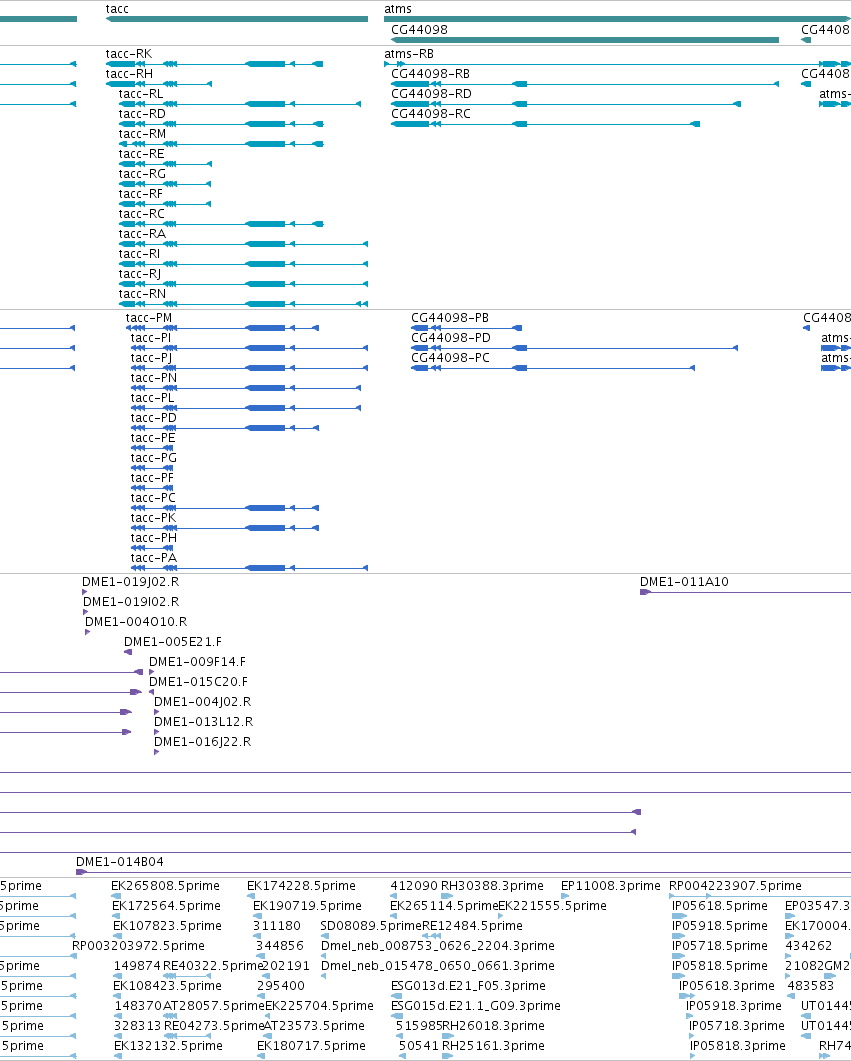Viewport: 851px width, 1061px height.
Task: Select transcript tacc-RK
Action: coord(129,54)
